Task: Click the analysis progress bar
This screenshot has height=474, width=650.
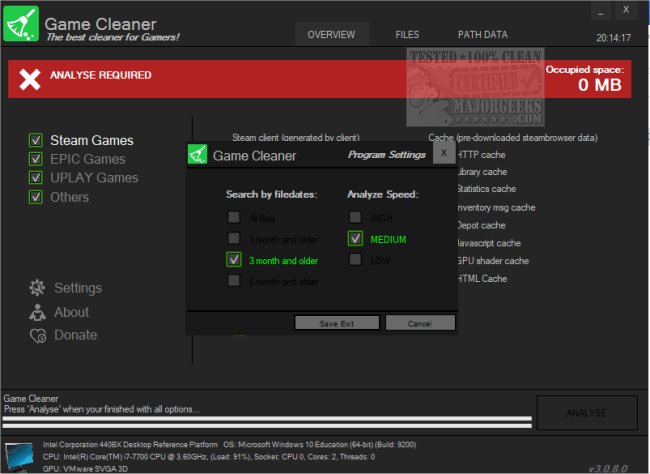Action: (x=267, y=422)
